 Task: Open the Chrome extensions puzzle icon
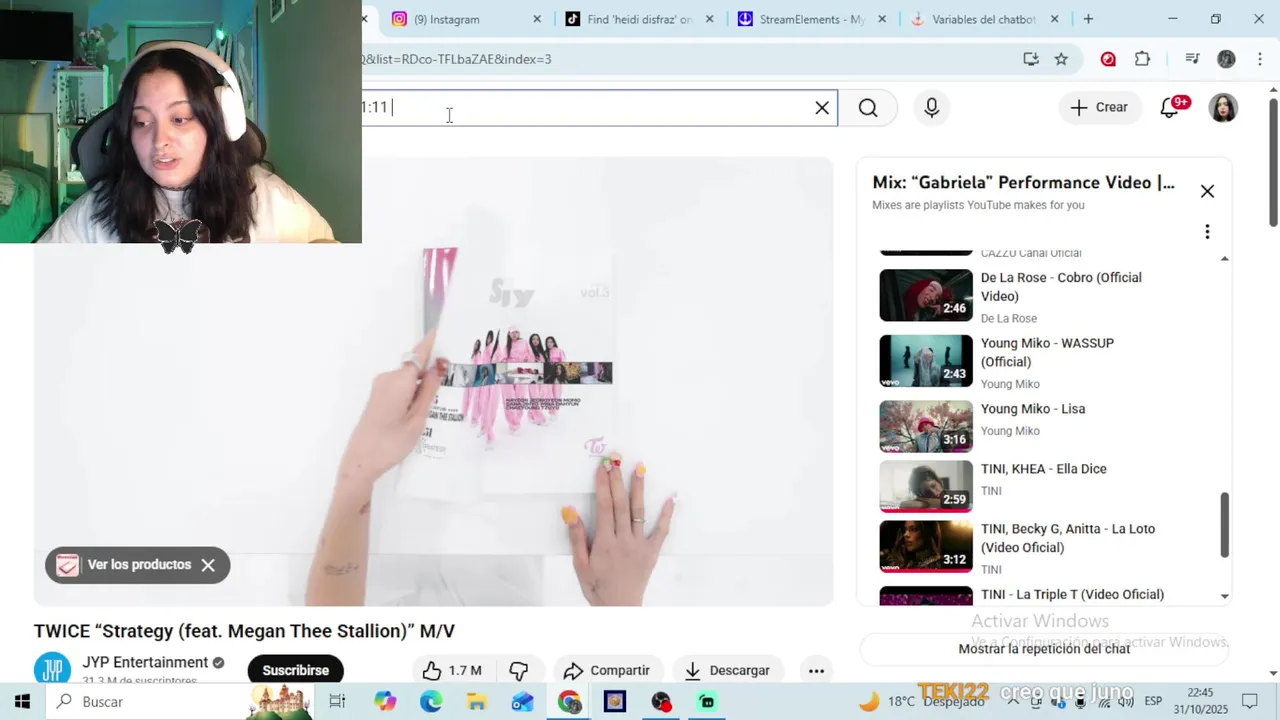tap(1143, 59)
